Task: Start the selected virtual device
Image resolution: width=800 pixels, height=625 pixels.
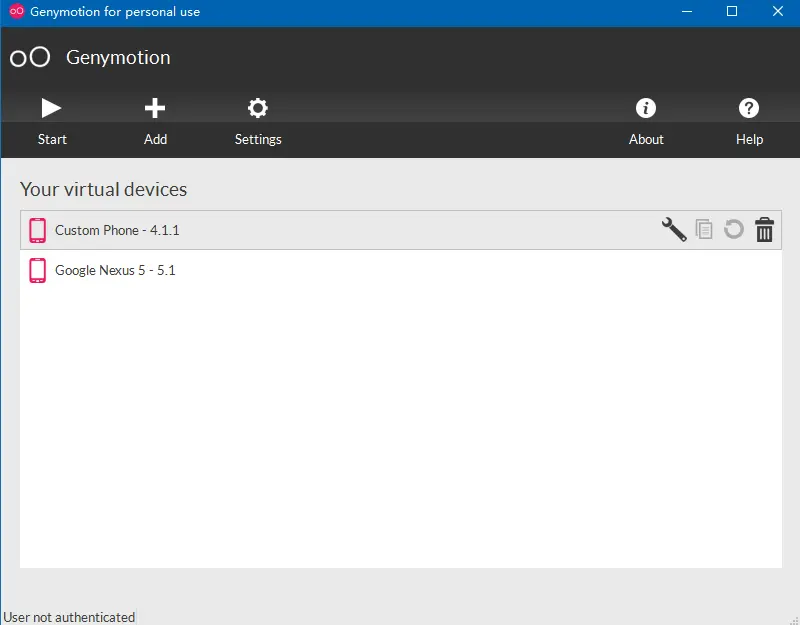Action: (x=52, y=121)
